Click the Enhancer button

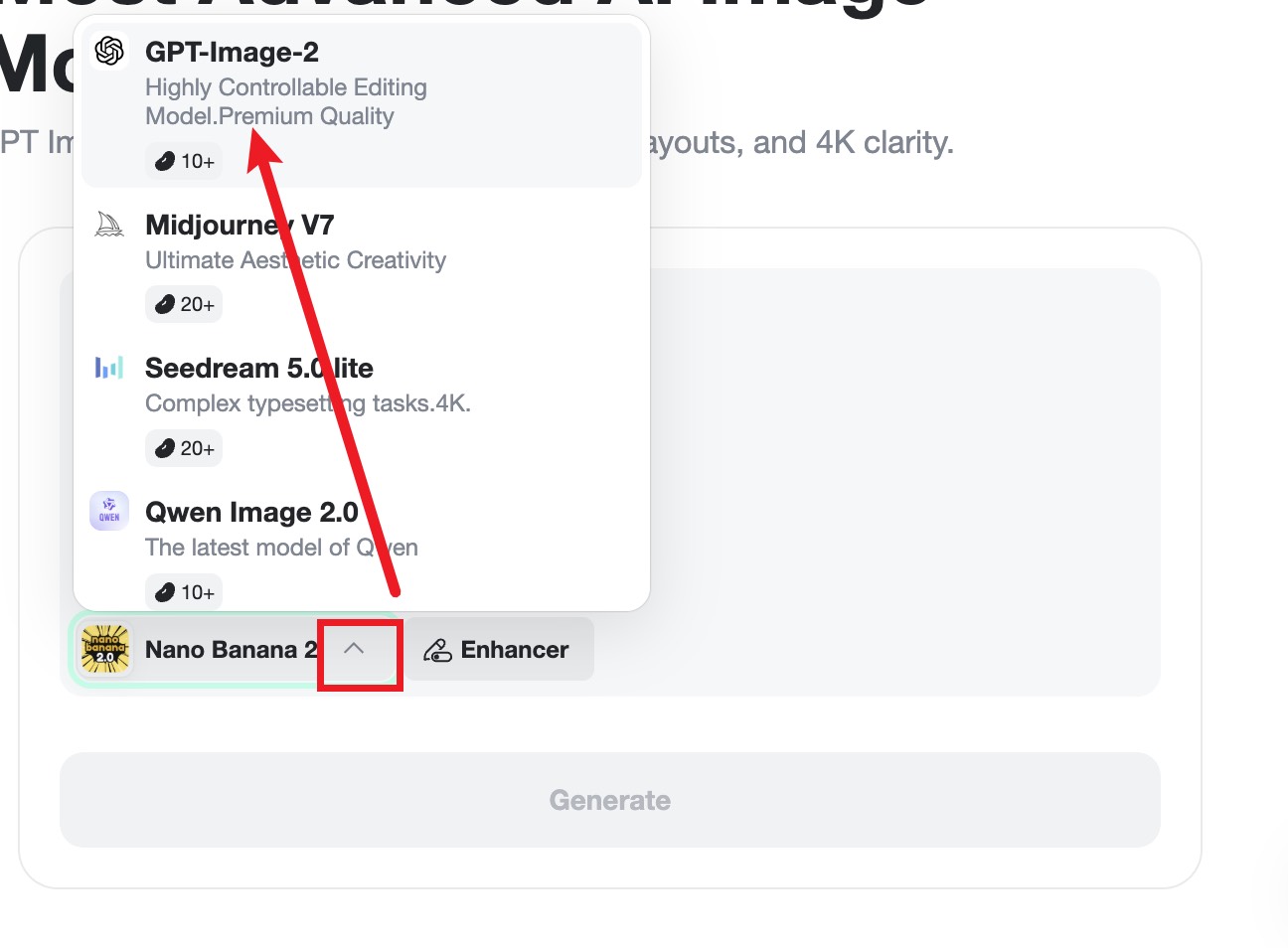tap(499, 650)
